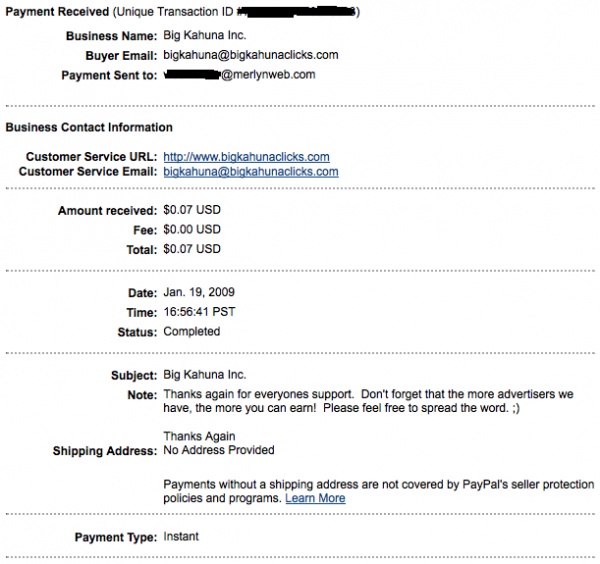Select the Total value $0.07 USD
The height and width of the screenshot is (564, 600).
[x=192, y=248]
